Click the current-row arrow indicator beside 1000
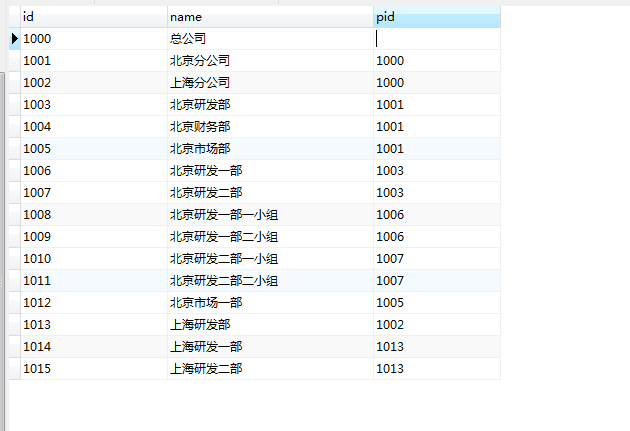630x431 pixels. pos(15,39)
